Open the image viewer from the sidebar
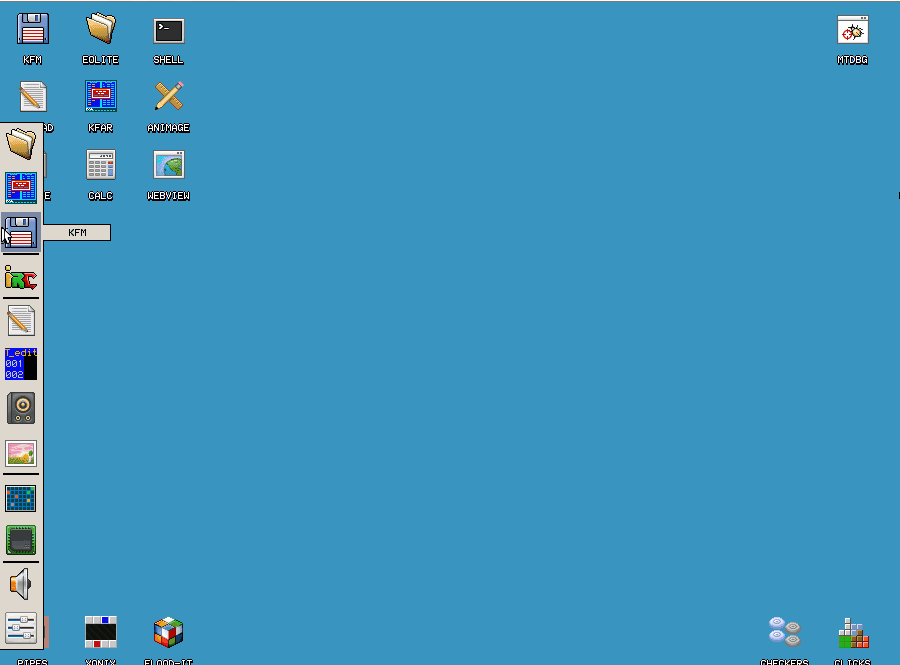 21,453
